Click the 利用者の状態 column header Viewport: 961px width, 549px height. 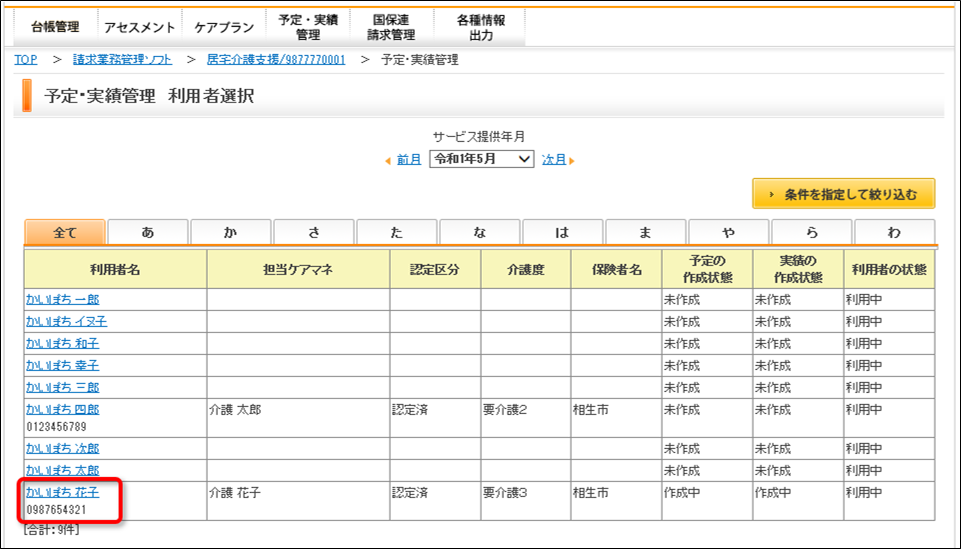(889, 269)
